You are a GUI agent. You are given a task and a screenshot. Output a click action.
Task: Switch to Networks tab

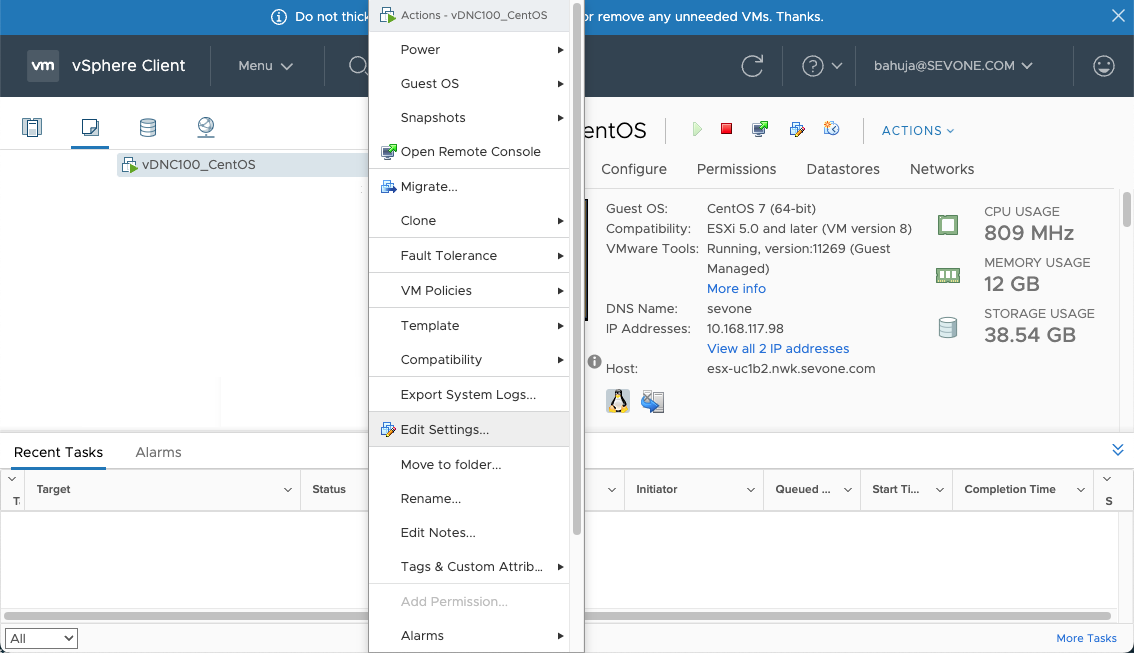[942, 169]
